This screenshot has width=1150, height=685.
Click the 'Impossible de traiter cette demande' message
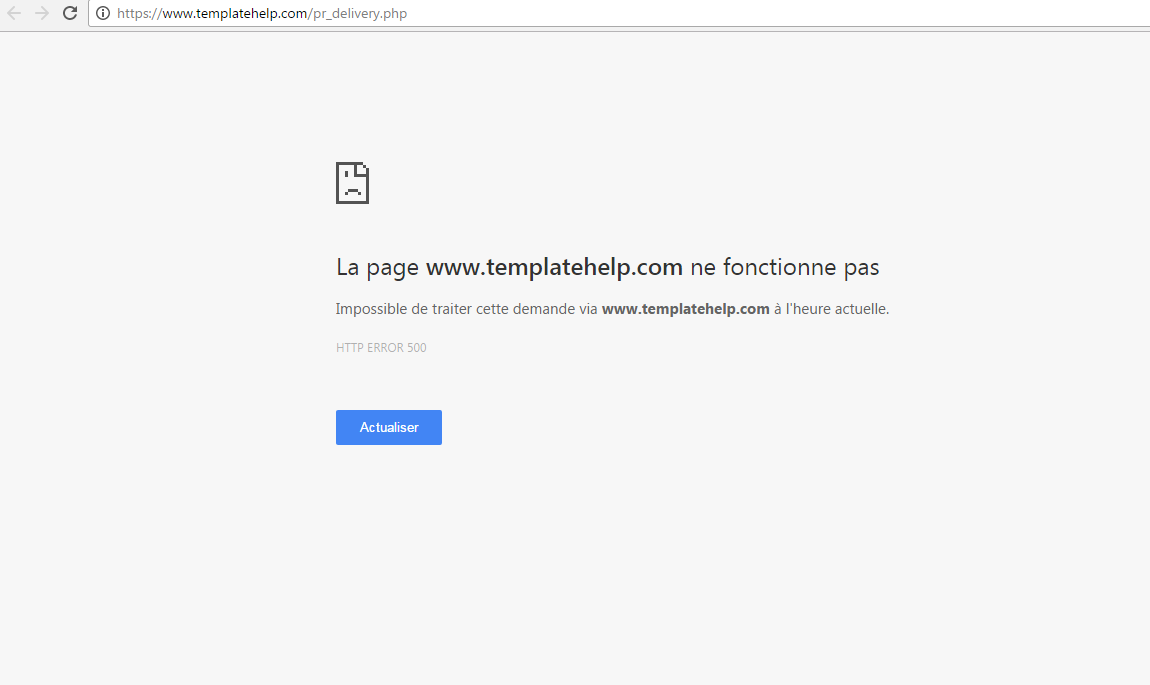click(612, 309)
